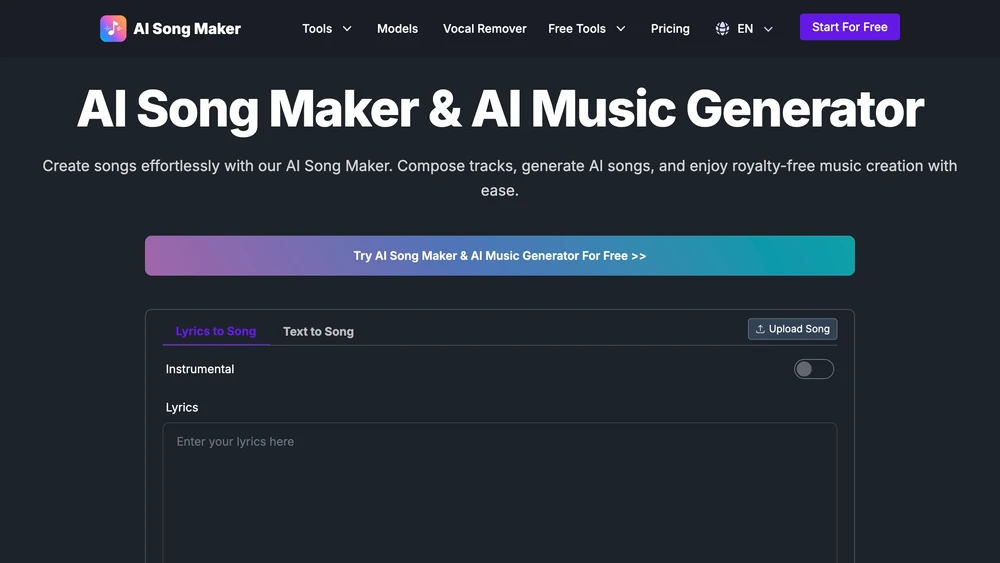The width and height of the screenshot is (1000, 563).
Task: Open the EN language selector
Action: pyautogui.click(x=744, y=29)
